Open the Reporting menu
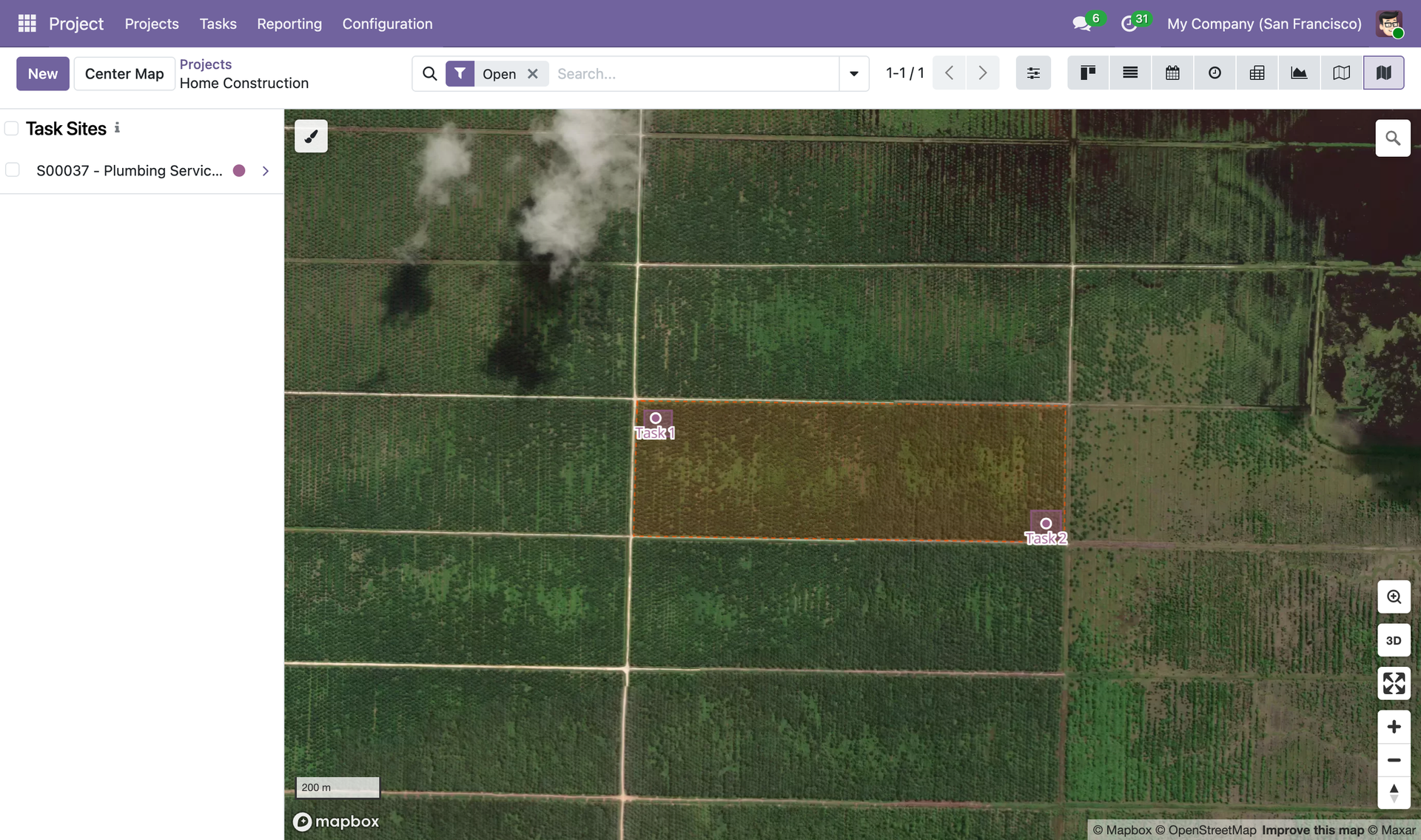The width and height of the screenshot is (1421, 840). [x=289, y=24]
